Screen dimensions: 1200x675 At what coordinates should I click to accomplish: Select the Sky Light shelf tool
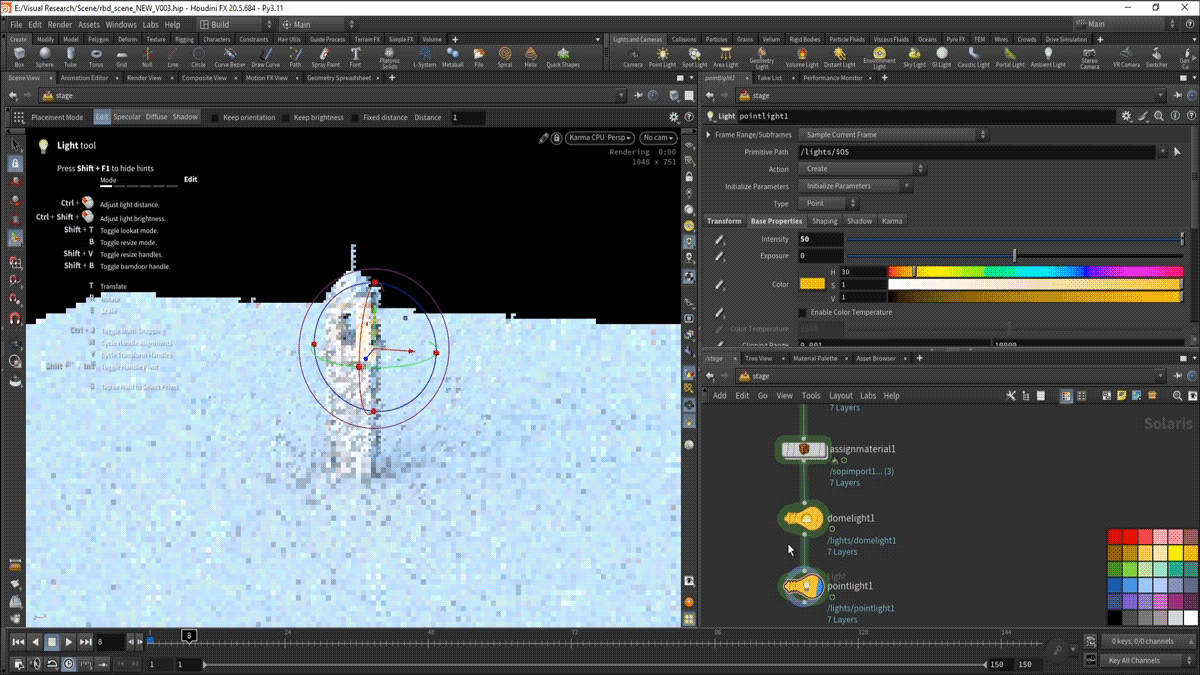point(915,56)
